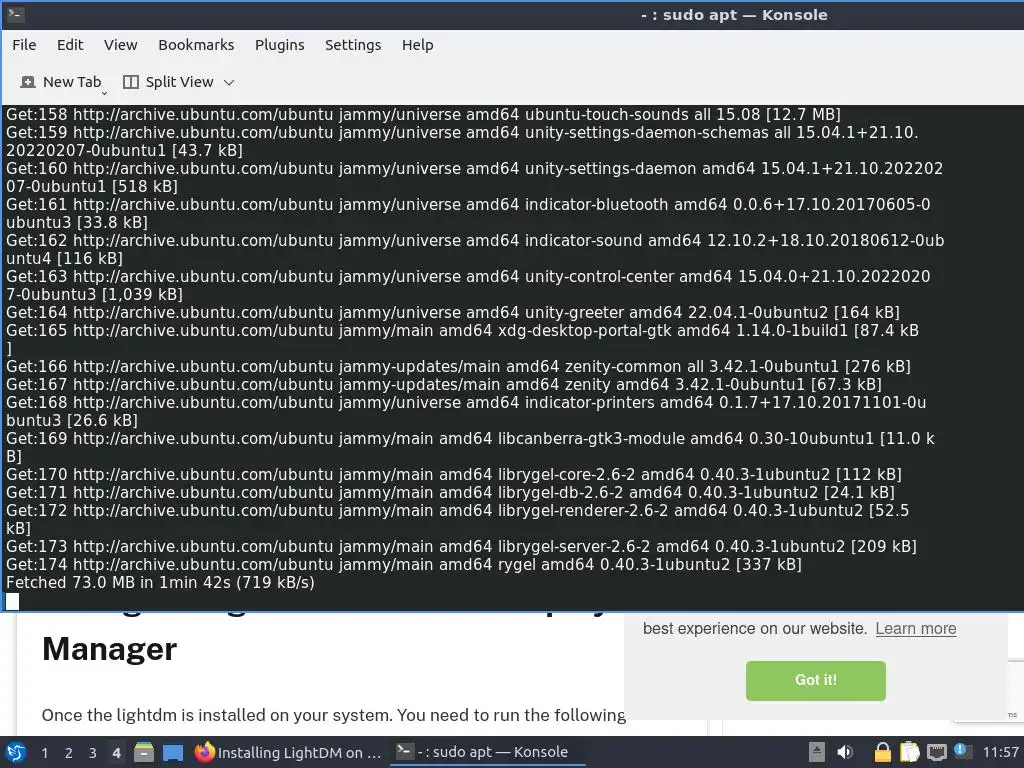Click the terminal cursor block
The width and height of the screenshot is (1024, 768).
tap(12, 601)
